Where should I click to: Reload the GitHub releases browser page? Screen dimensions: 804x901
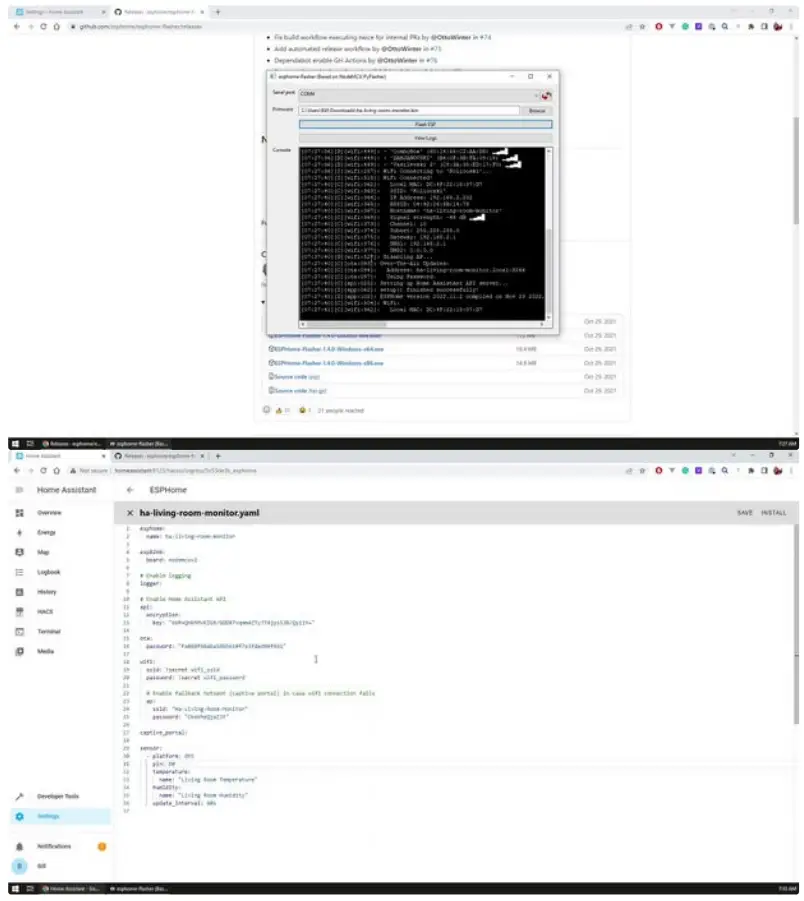click(43, 26)
